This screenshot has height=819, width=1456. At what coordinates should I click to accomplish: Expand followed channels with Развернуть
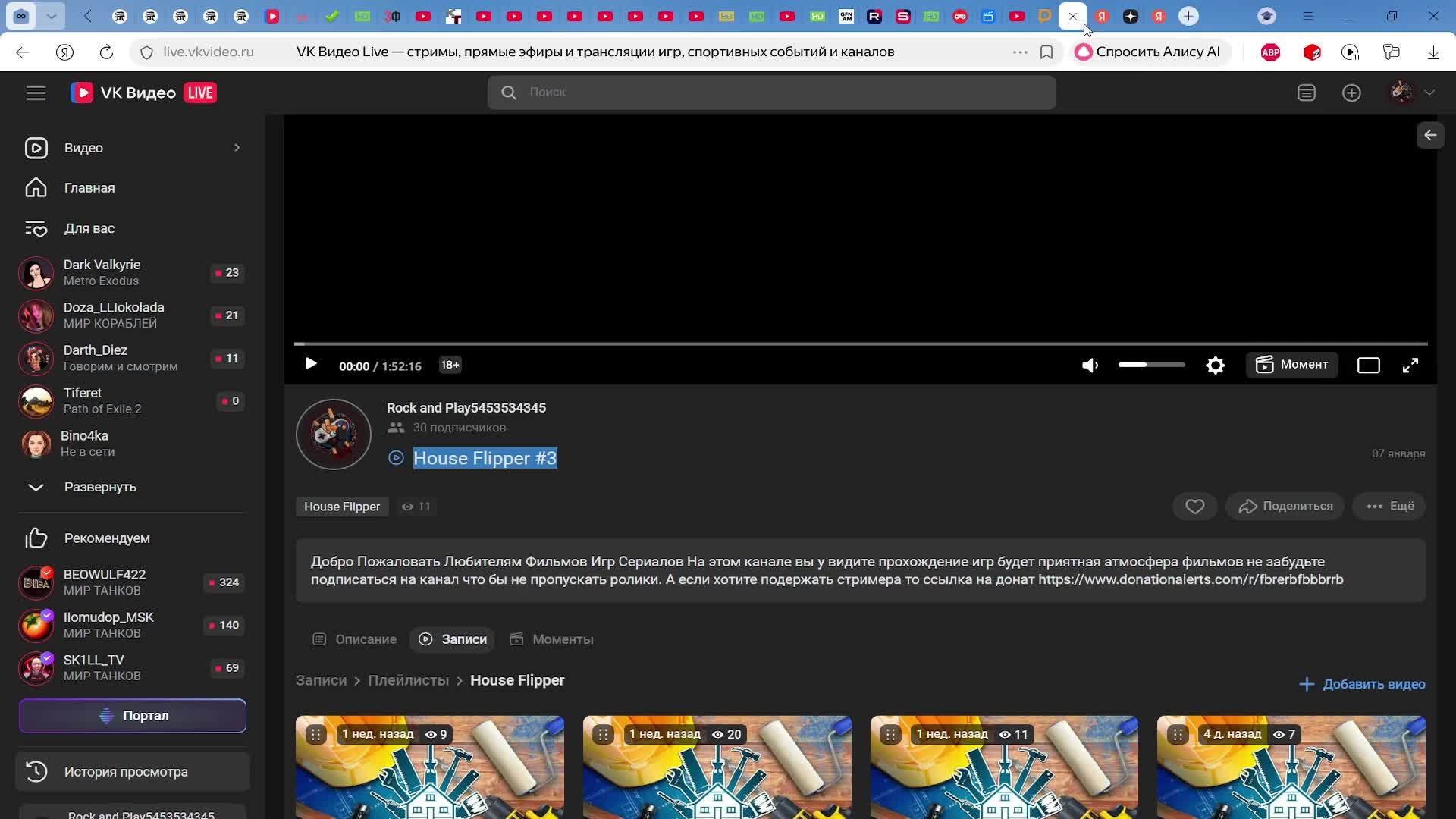(x=100, y=487)
